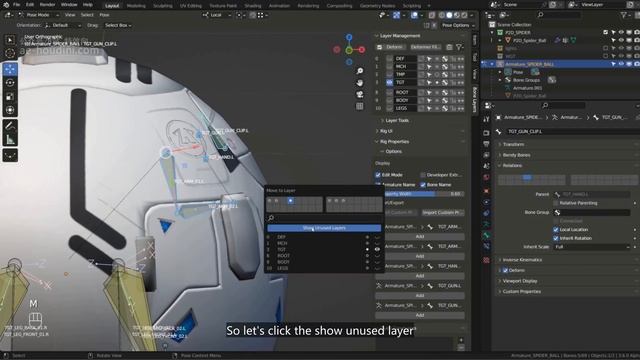Open the Orientation Default dropdown
Image resolution: width=640 pixels, height=360 pixels.
pos(63,25)
